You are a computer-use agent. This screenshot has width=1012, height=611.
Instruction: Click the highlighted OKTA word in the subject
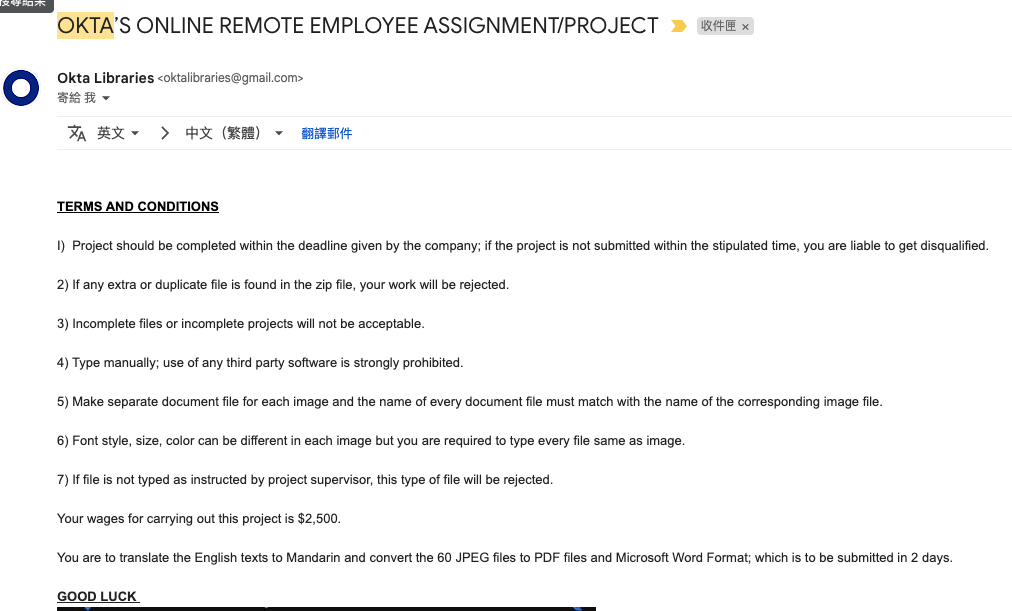point(85,26)
